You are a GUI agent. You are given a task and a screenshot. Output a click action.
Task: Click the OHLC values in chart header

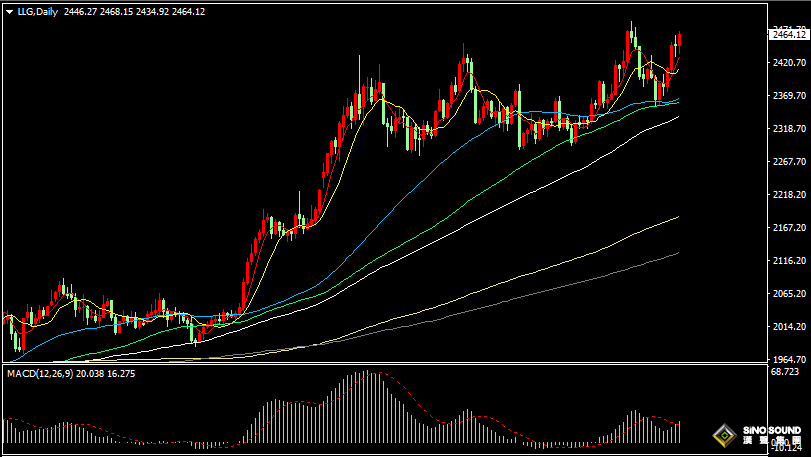coord(134,11)
